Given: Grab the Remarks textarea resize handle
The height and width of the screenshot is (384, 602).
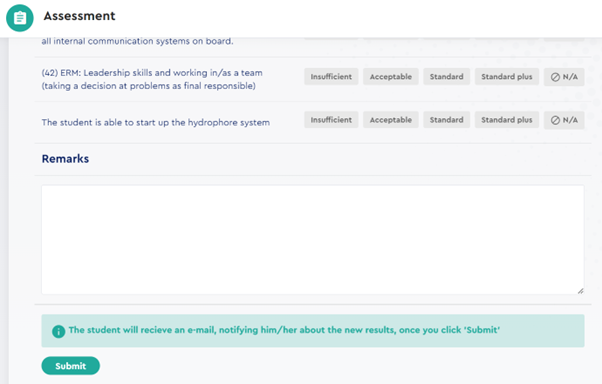Looking at the screenshot, I should tap(580, 291).
